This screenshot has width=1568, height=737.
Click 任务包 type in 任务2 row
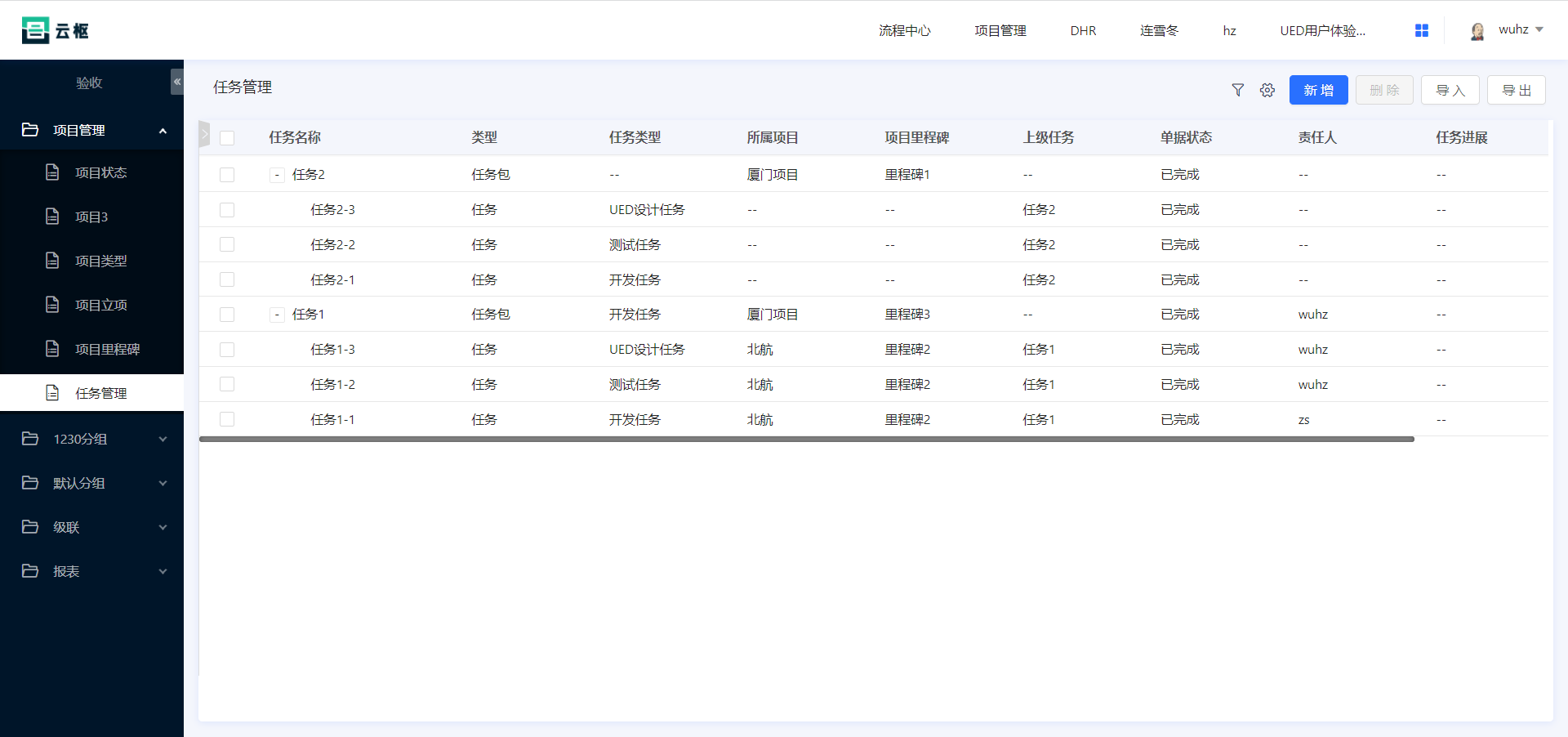491,174
